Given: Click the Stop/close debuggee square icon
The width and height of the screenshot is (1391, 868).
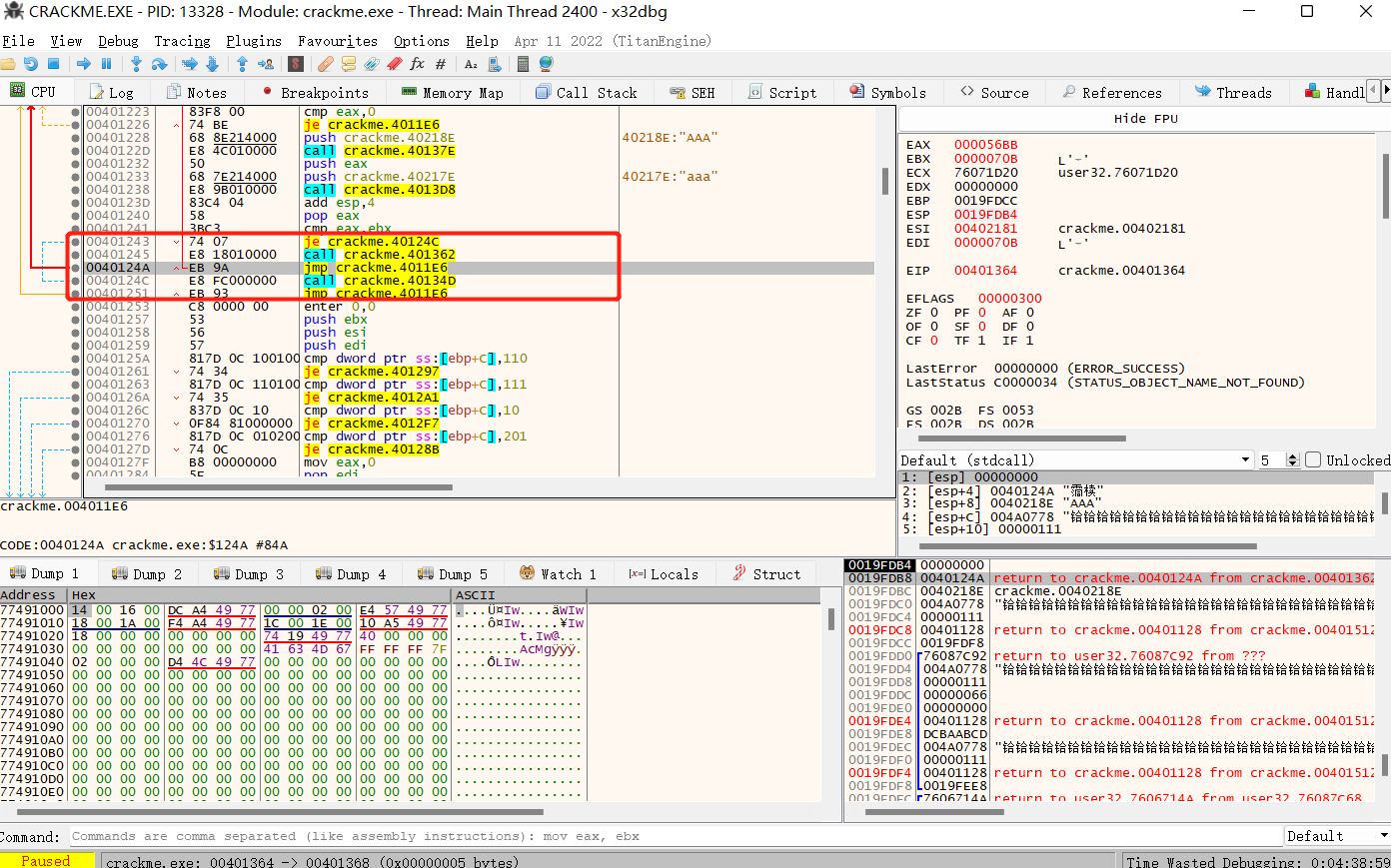Looking at the screenshot, I should (x=54, y=64).
